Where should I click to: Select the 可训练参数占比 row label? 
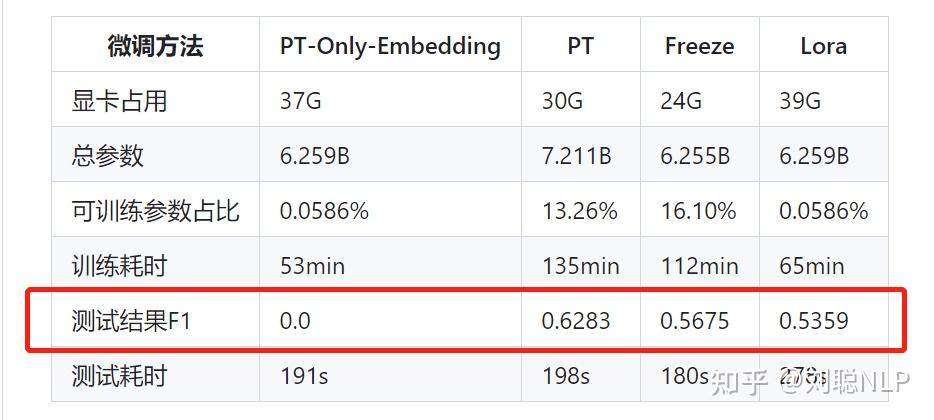pos(156,211)
